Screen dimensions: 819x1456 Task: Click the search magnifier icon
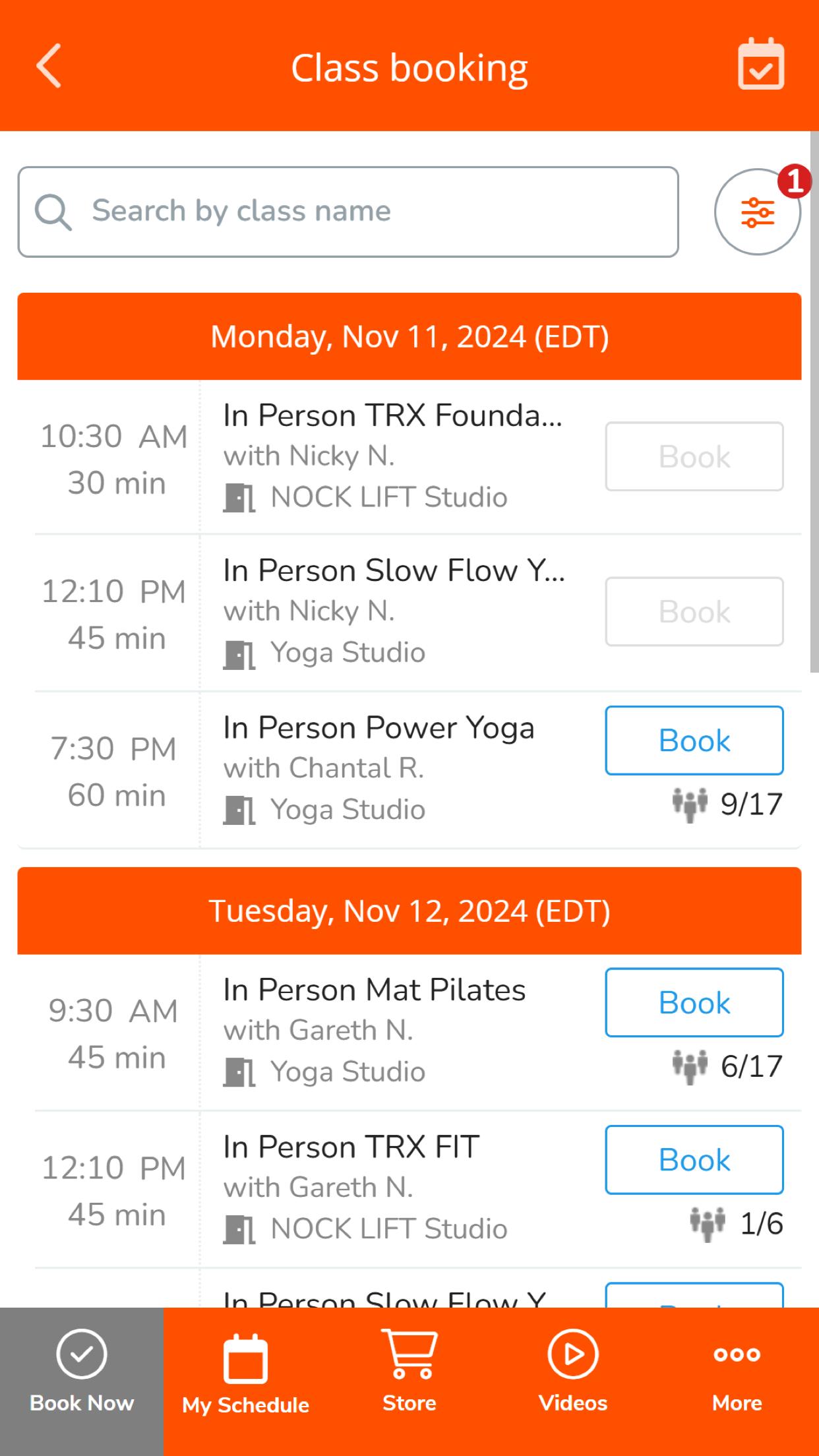53,212
